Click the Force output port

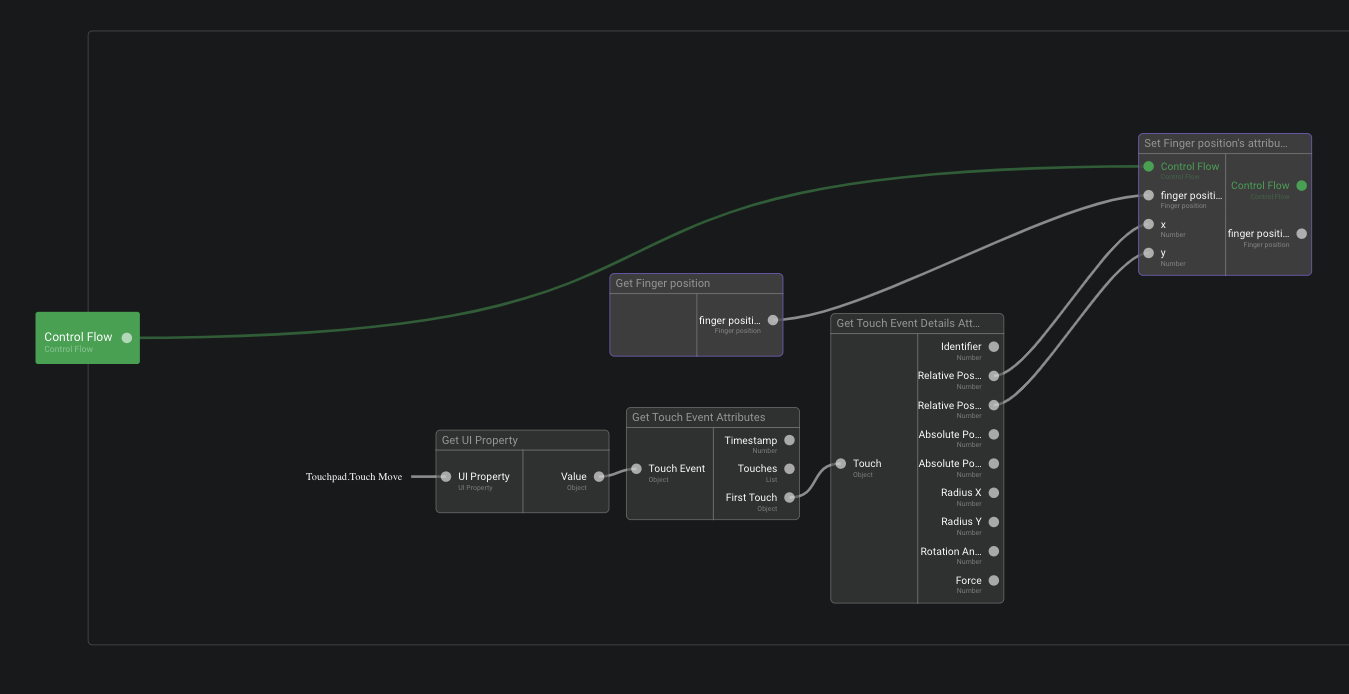993,580
